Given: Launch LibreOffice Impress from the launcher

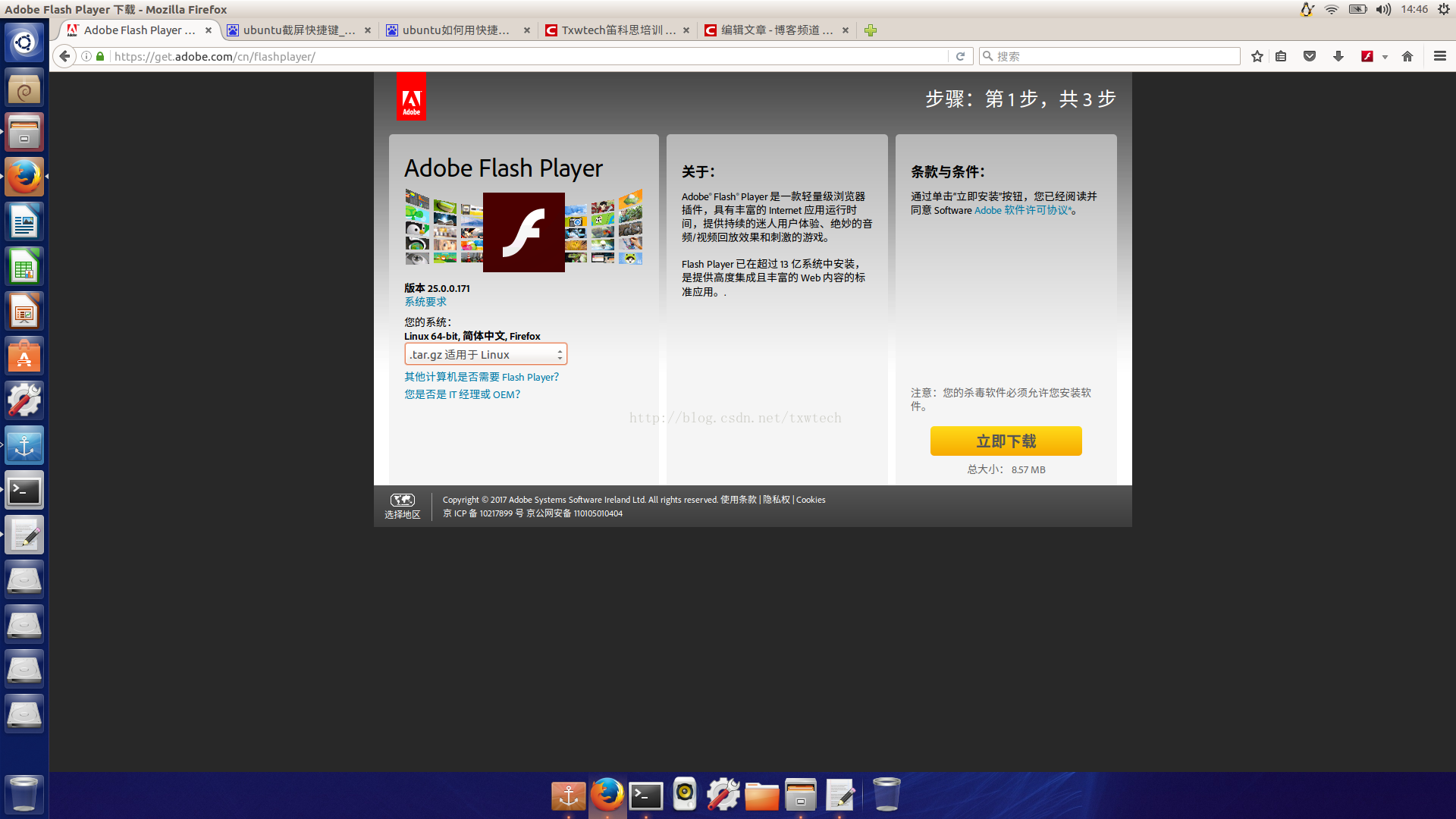Looking at the screenshot, I should pyautogui.click(x=24, y=311).
